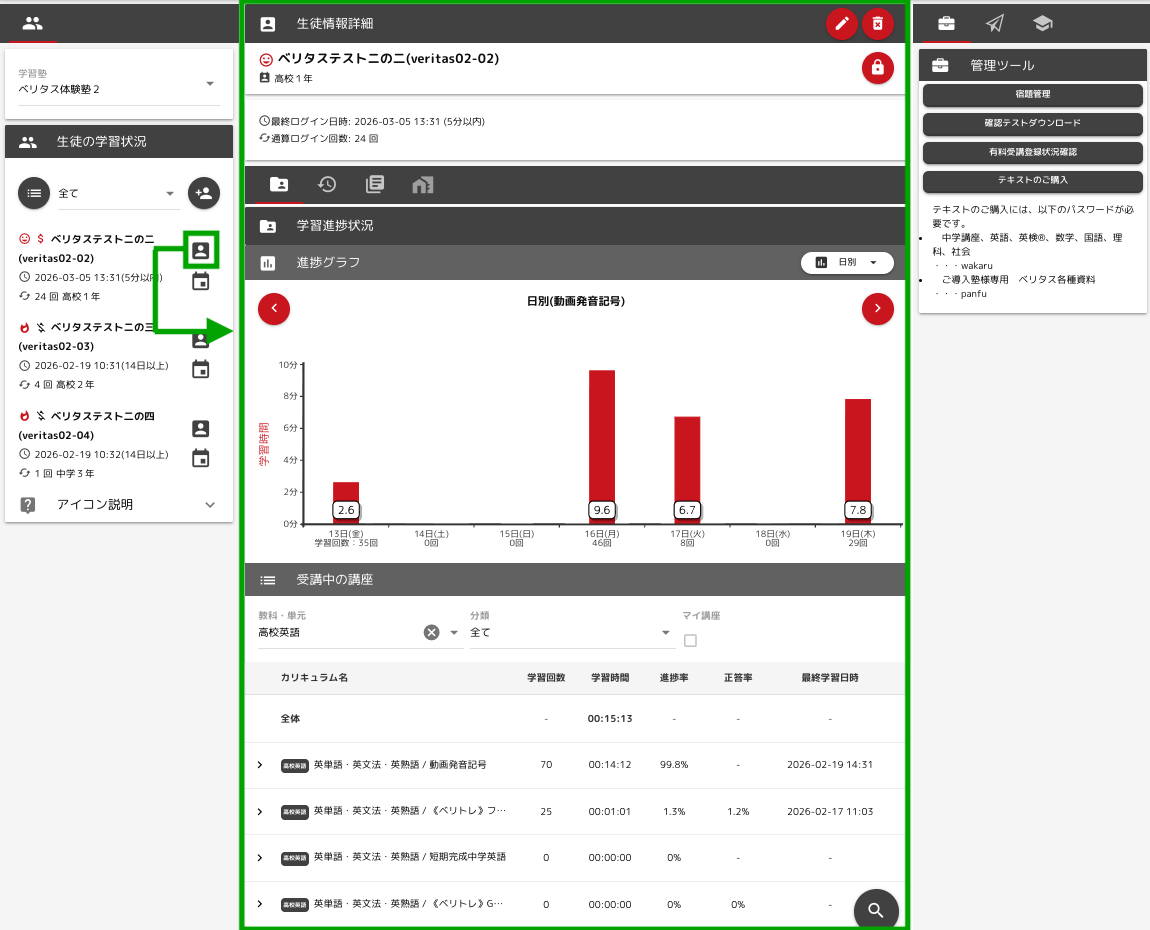Click the red padlock icon

coord(877,68)
